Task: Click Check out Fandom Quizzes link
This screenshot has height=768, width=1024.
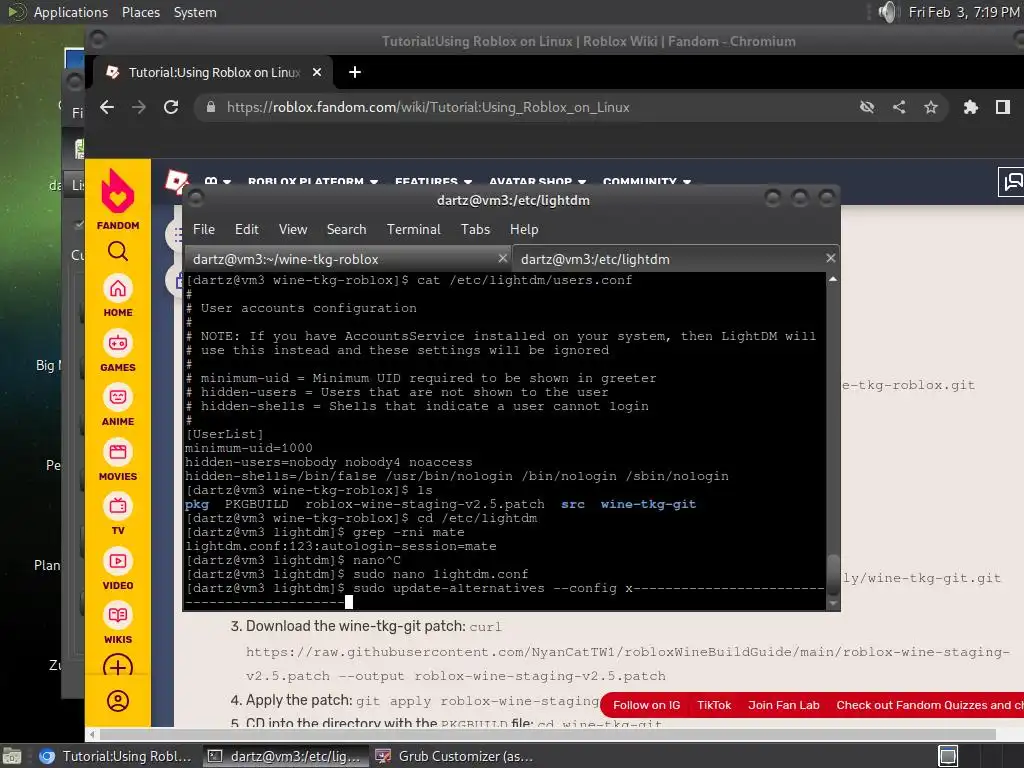Action: [x=930, y=705]
